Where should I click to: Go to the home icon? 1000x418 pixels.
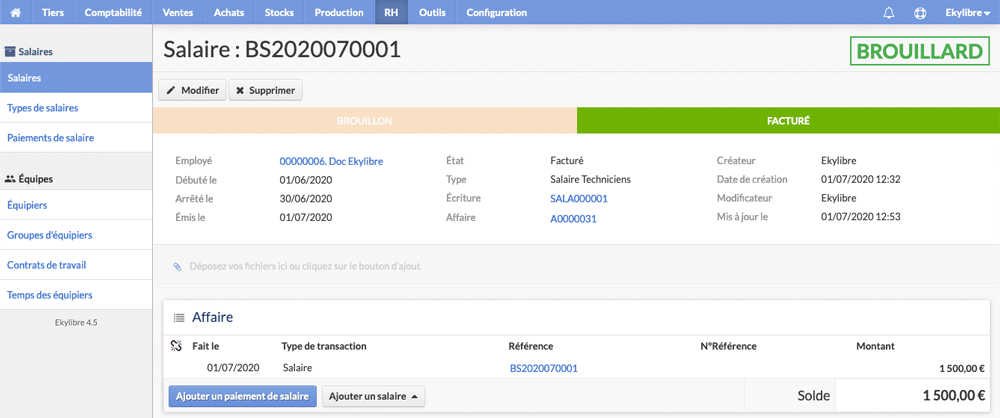tap(16, 12)
